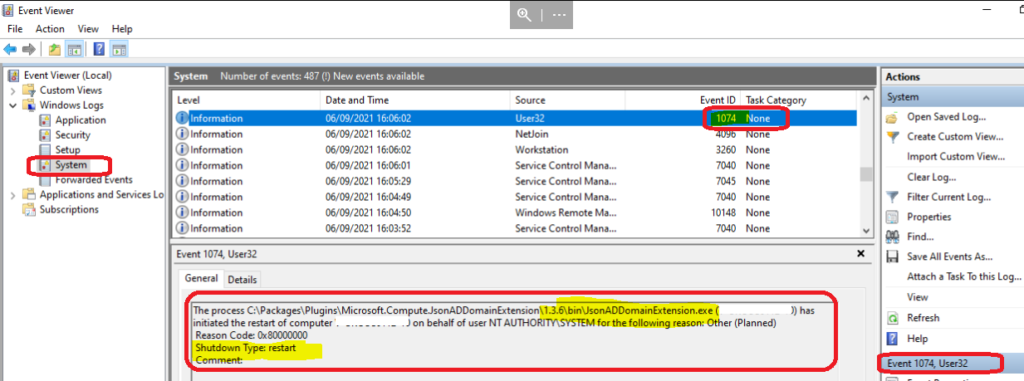The width and height of the screenshot is (1024, 381).
Task: Switch to the General tab
Action: (201, 278)
